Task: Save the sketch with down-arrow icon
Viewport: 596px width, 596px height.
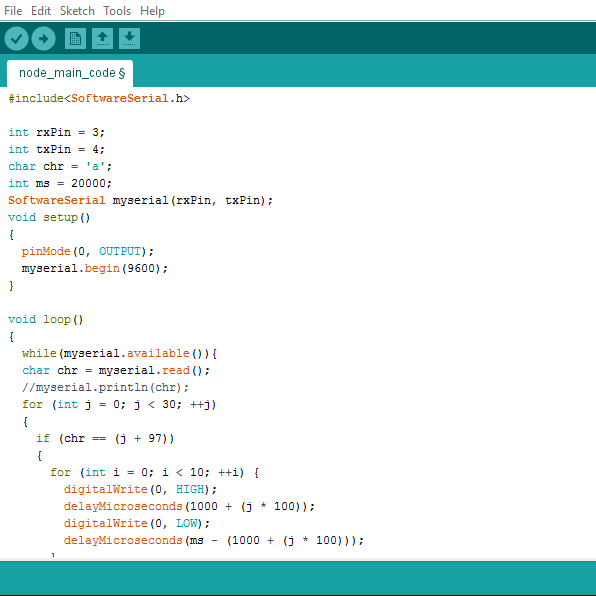Action: 129,38
